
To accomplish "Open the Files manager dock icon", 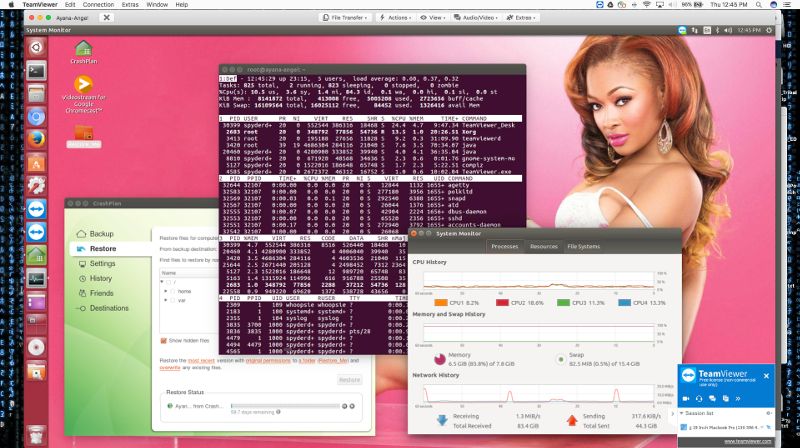I will tap(36, 94).
